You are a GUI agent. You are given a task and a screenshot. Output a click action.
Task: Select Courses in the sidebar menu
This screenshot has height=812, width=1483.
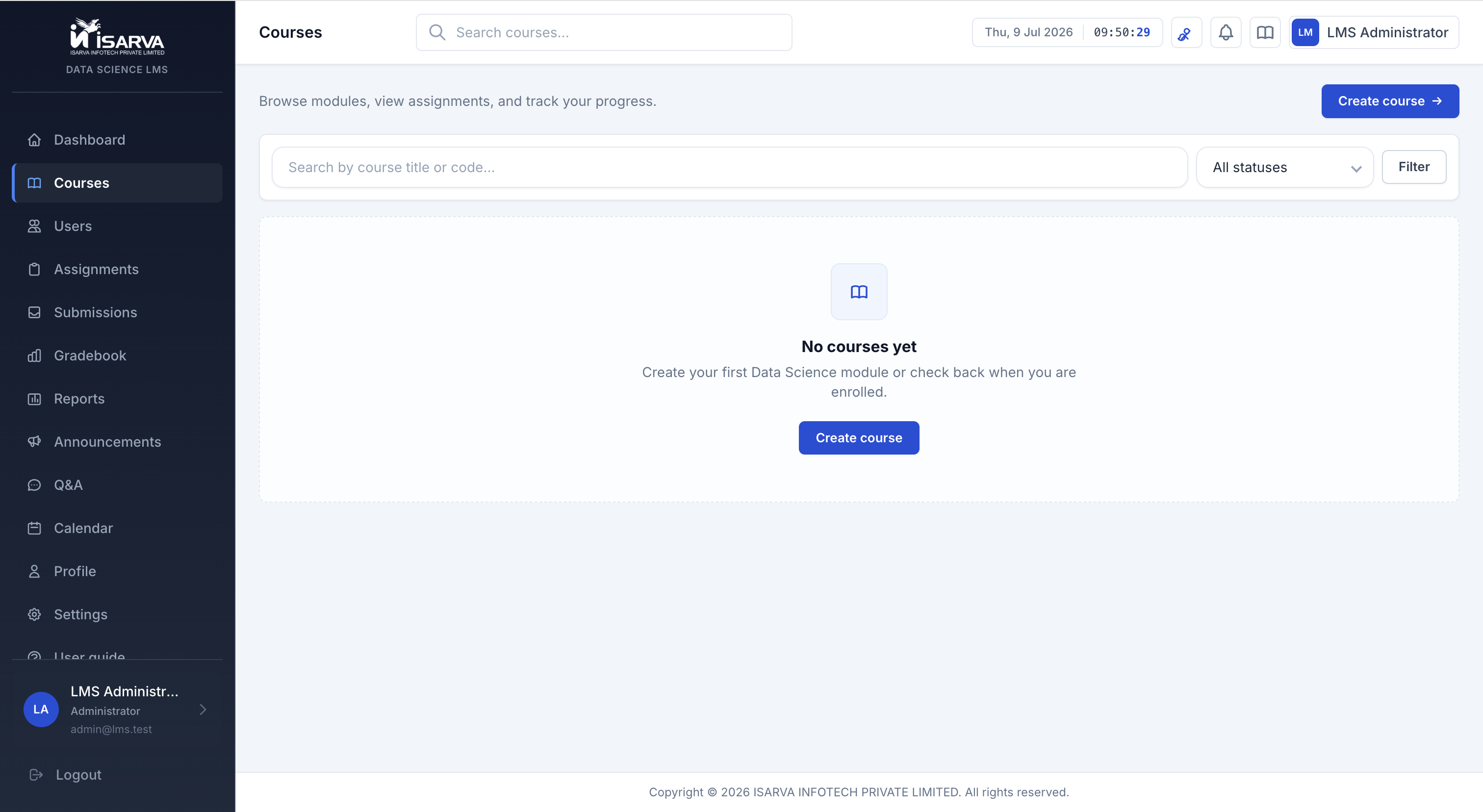pyautogui.click(x=117, y=183)
